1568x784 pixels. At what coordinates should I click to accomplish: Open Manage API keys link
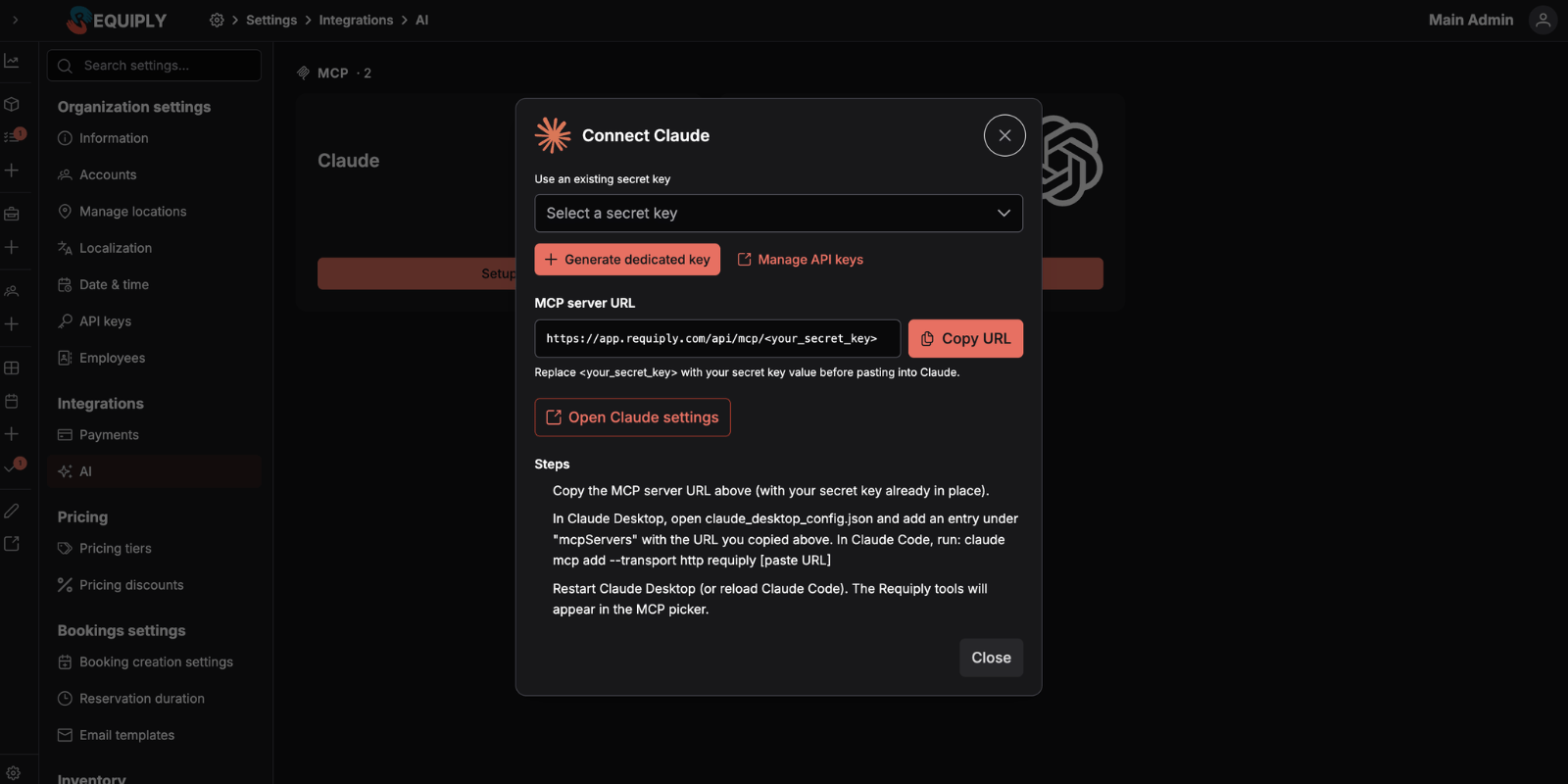click(800, 260)
